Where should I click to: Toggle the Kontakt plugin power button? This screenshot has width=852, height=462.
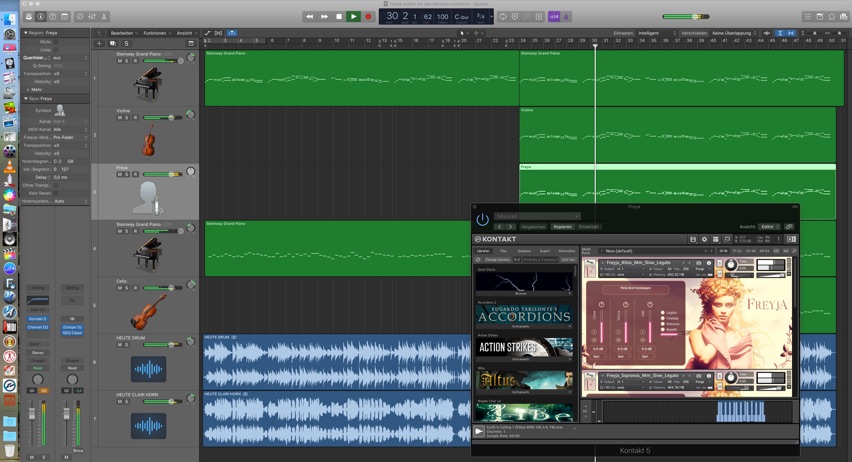coord(483,220)
